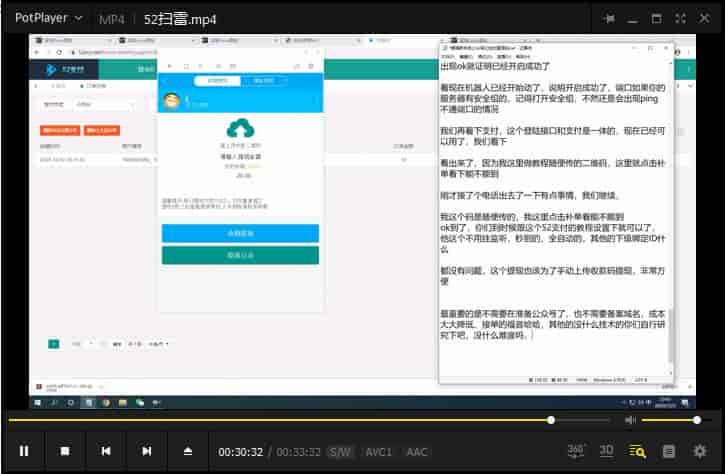Click the 00:30:32 elapsed time display
The height and width of the screenshot is (474, 725).
[x=243, y=452]
